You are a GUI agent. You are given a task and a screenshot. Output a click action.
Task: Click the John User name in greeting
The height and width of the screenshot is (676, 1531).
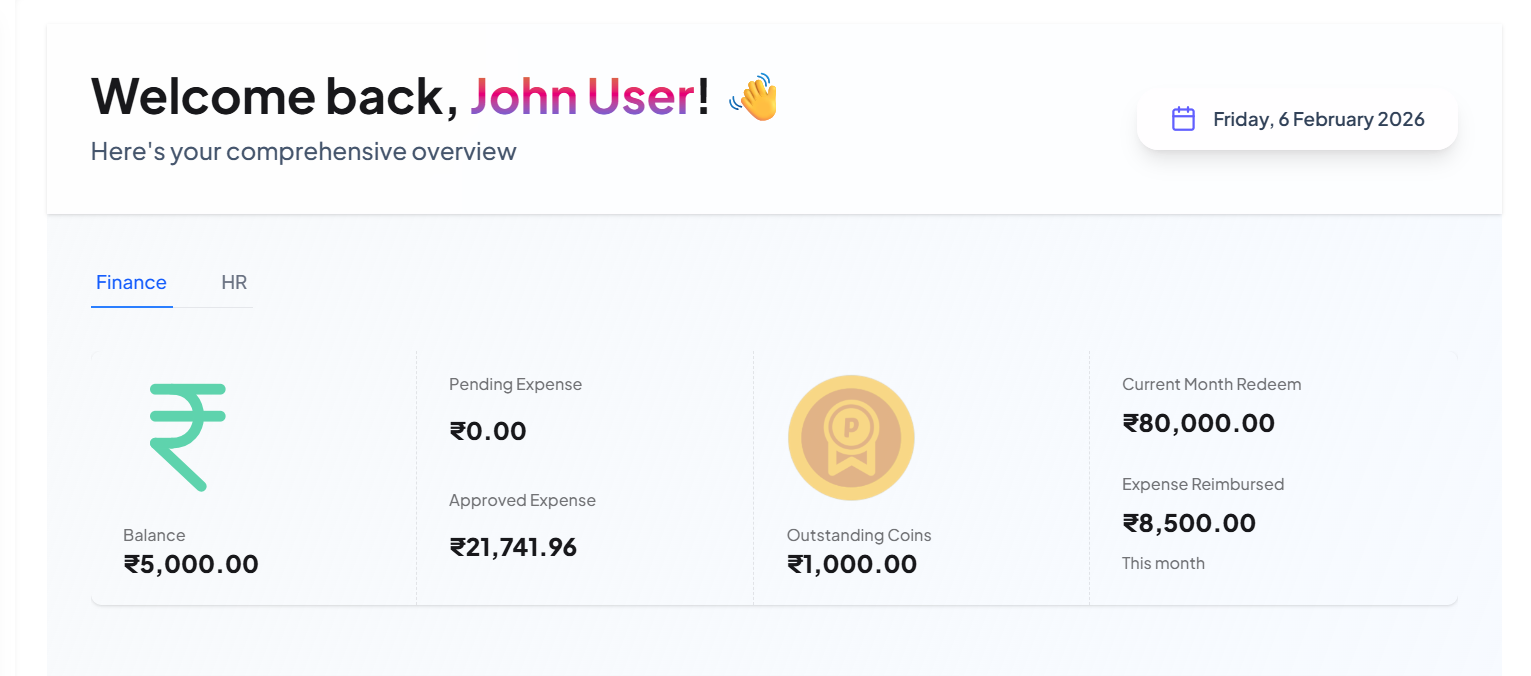pos(581,96)
